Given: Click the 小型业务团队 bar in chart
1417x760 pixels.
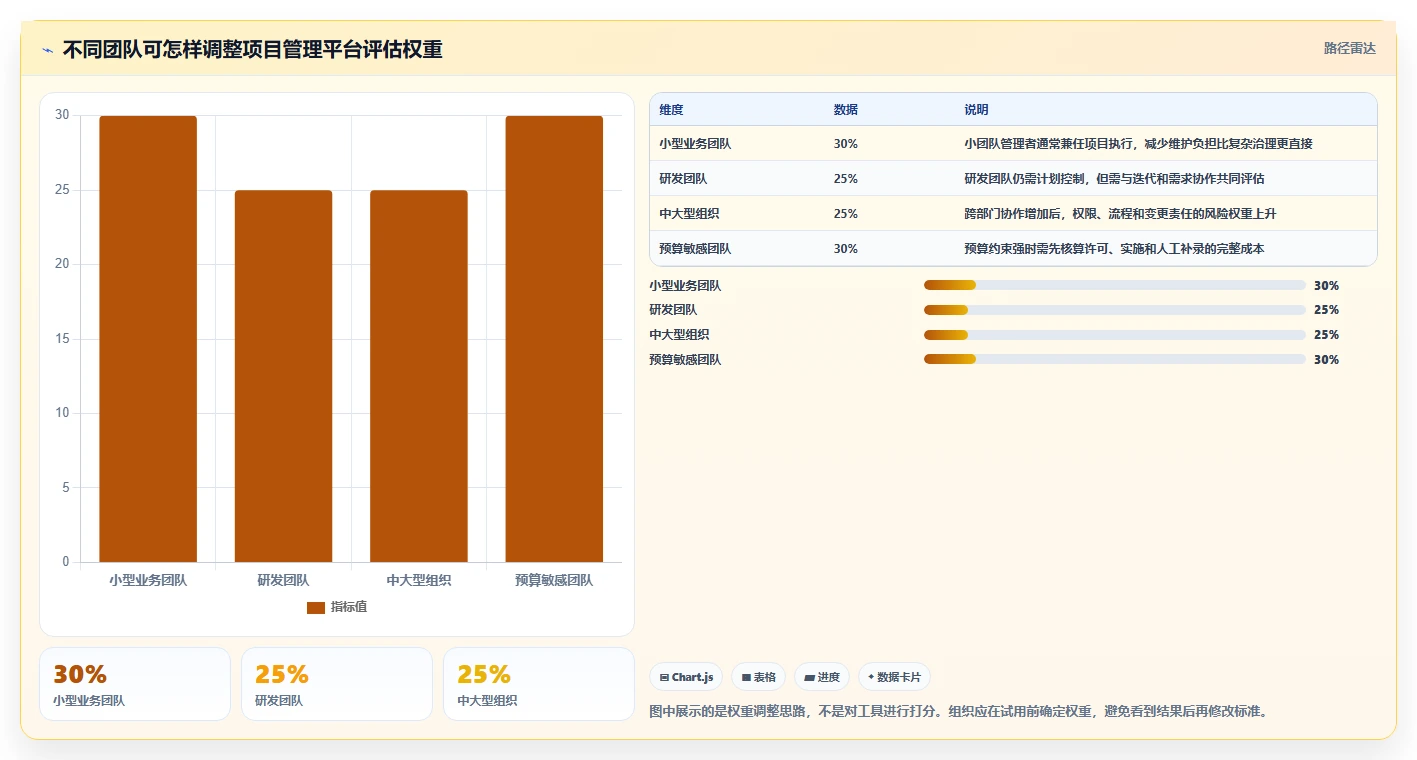Looking at the screenshot, I should (x=148, y=339).
